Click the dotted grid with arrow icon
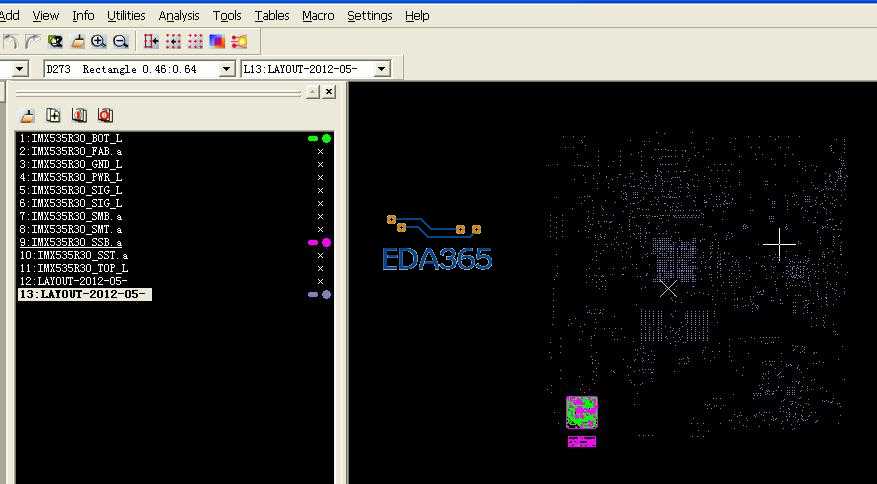877x484 pixels. [x=173, y=41]
